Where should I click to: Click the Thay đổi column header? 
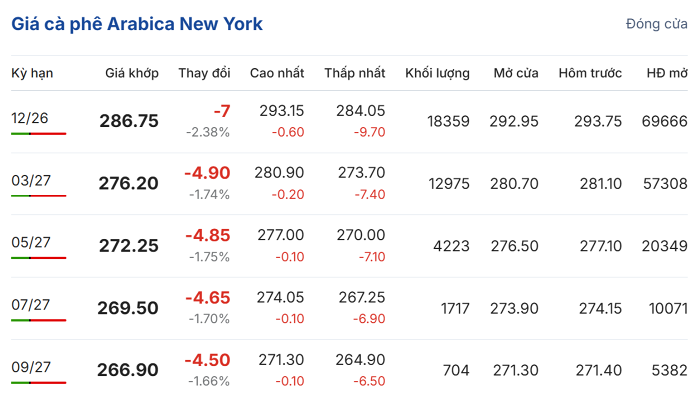point(204,73)
